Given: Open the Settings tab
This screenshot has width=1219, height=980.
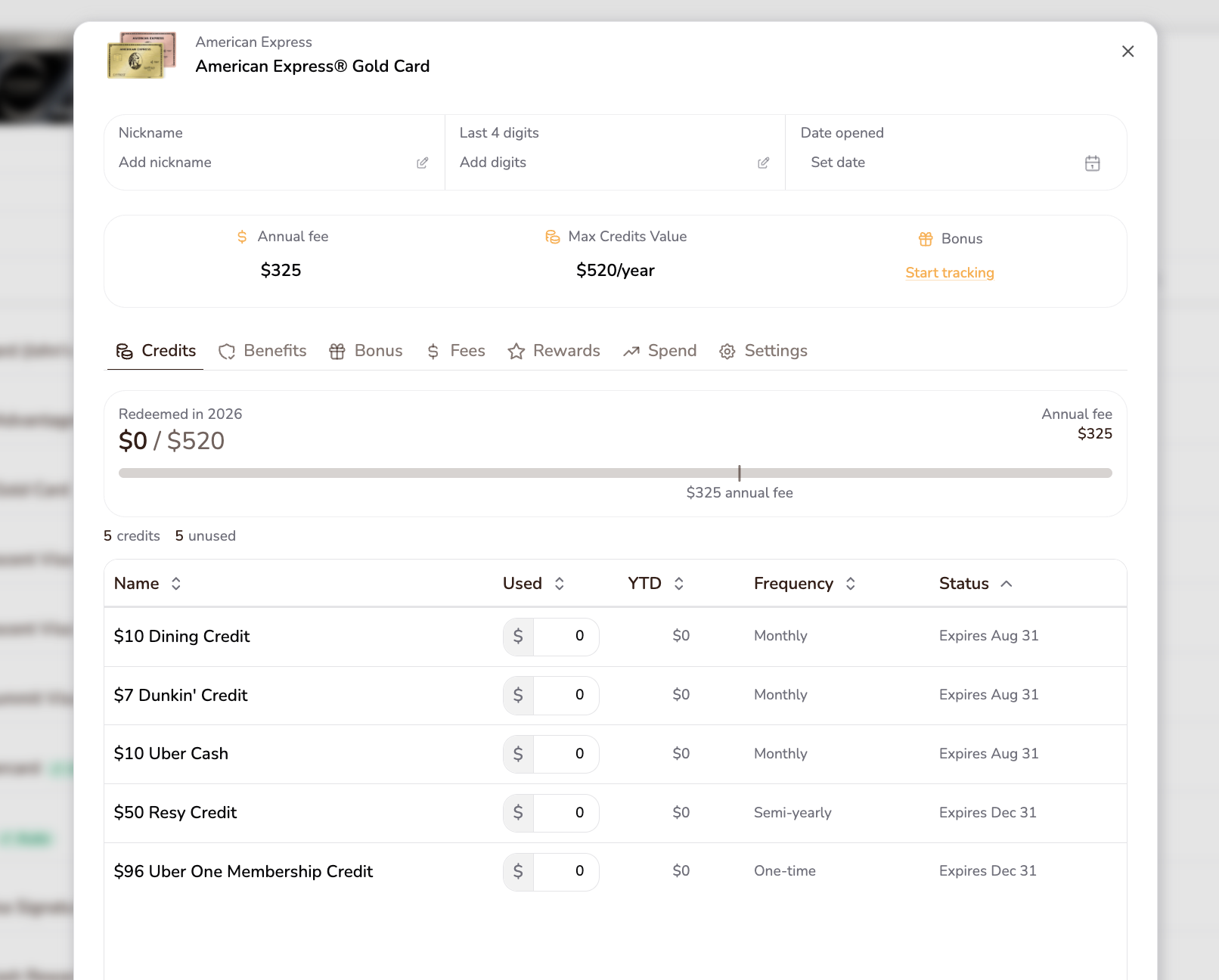Looking at the screenshot, I should point(764,351).
